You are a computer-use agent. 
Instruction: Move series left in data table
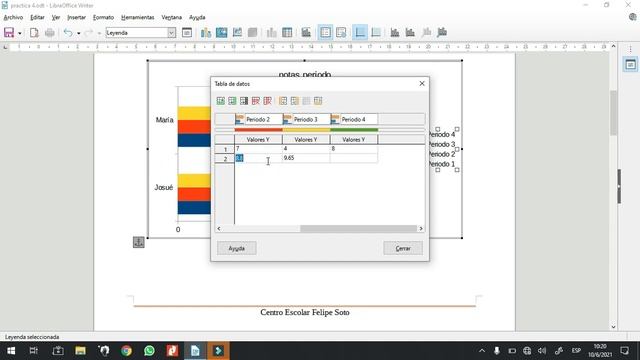[x=283, y=101]
